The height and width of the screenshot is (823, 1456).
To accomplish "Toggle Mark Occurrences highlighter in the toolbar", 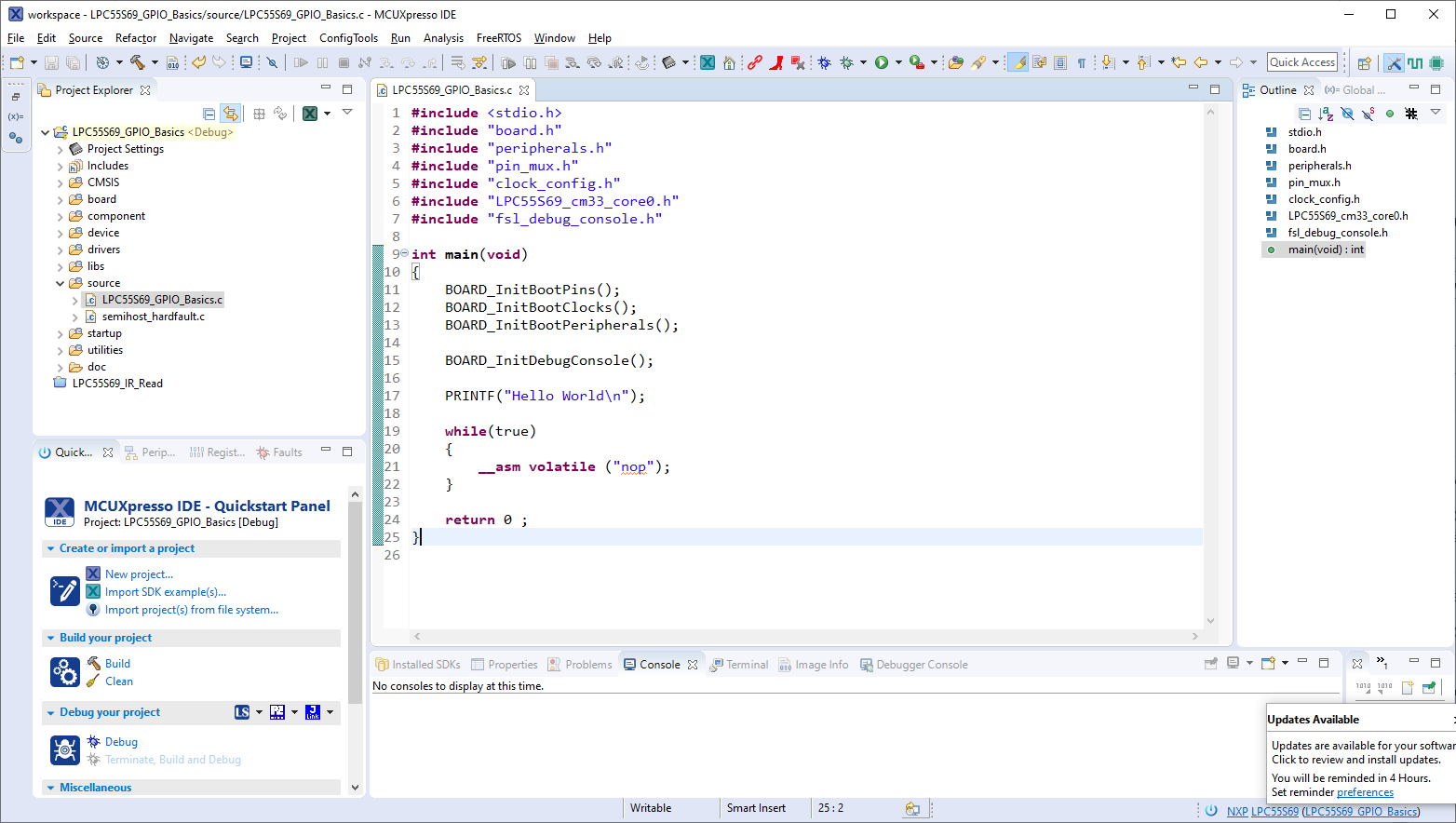I will (1018, 62).
